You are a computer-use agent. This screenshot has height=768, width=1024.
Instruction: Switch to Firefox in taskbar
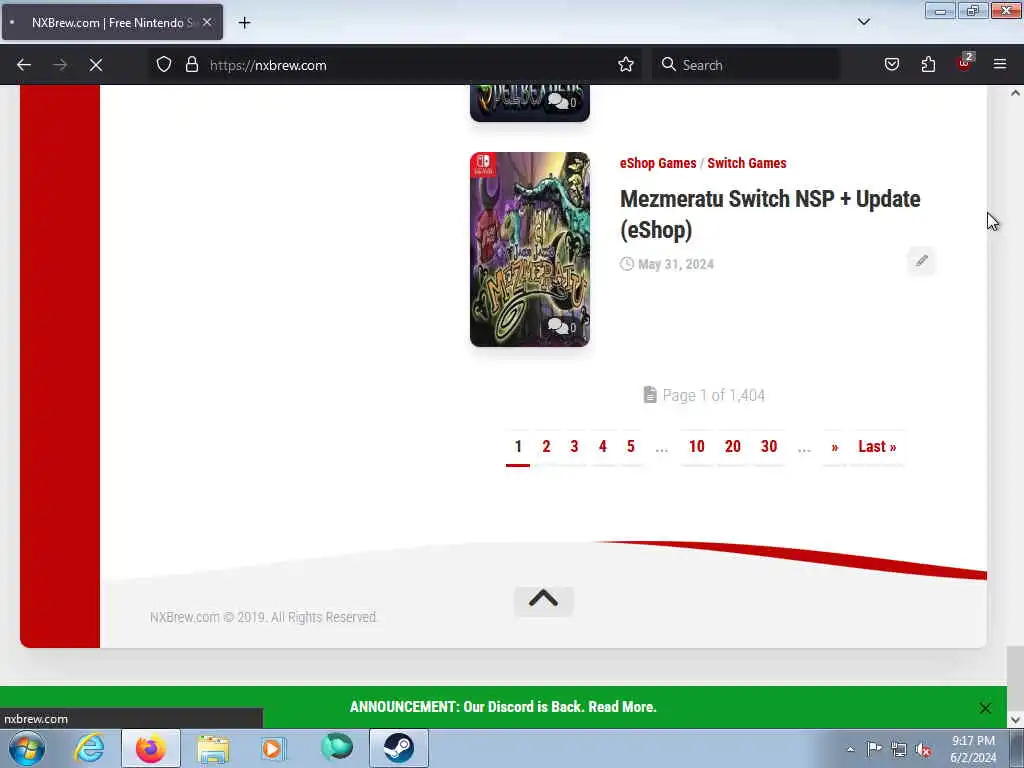(x=151, y=748)
